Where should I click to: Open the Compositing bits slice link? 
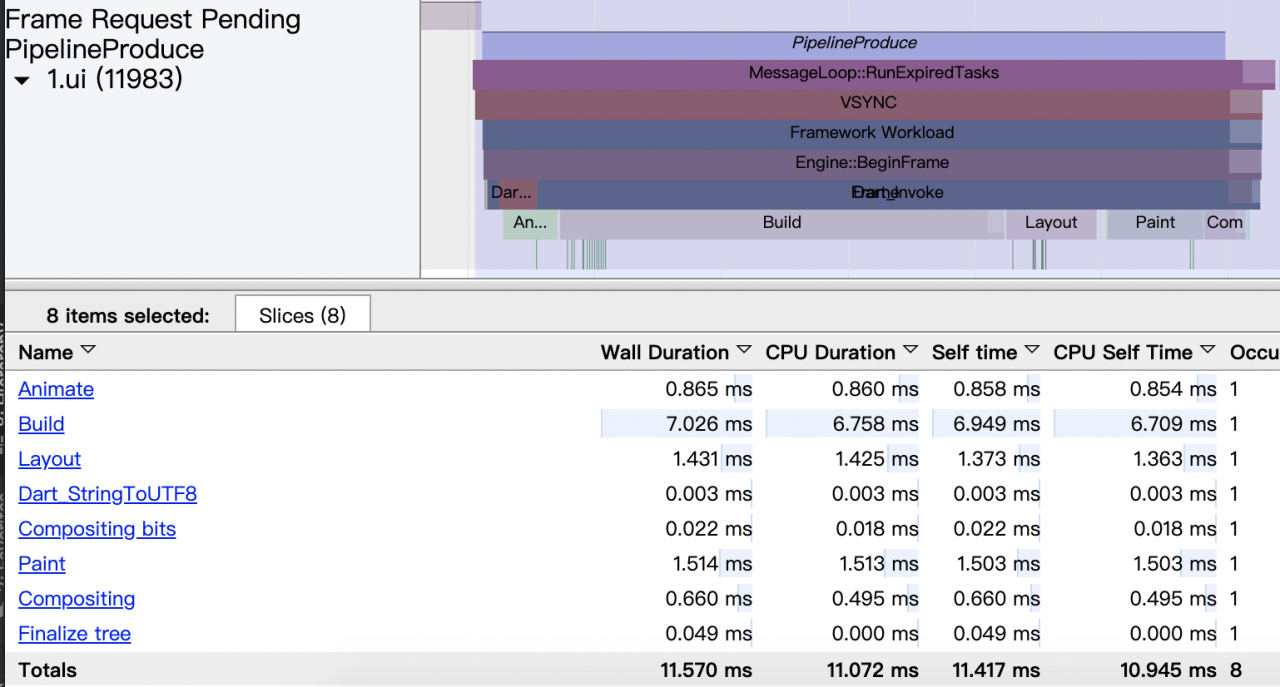(97, 529)
